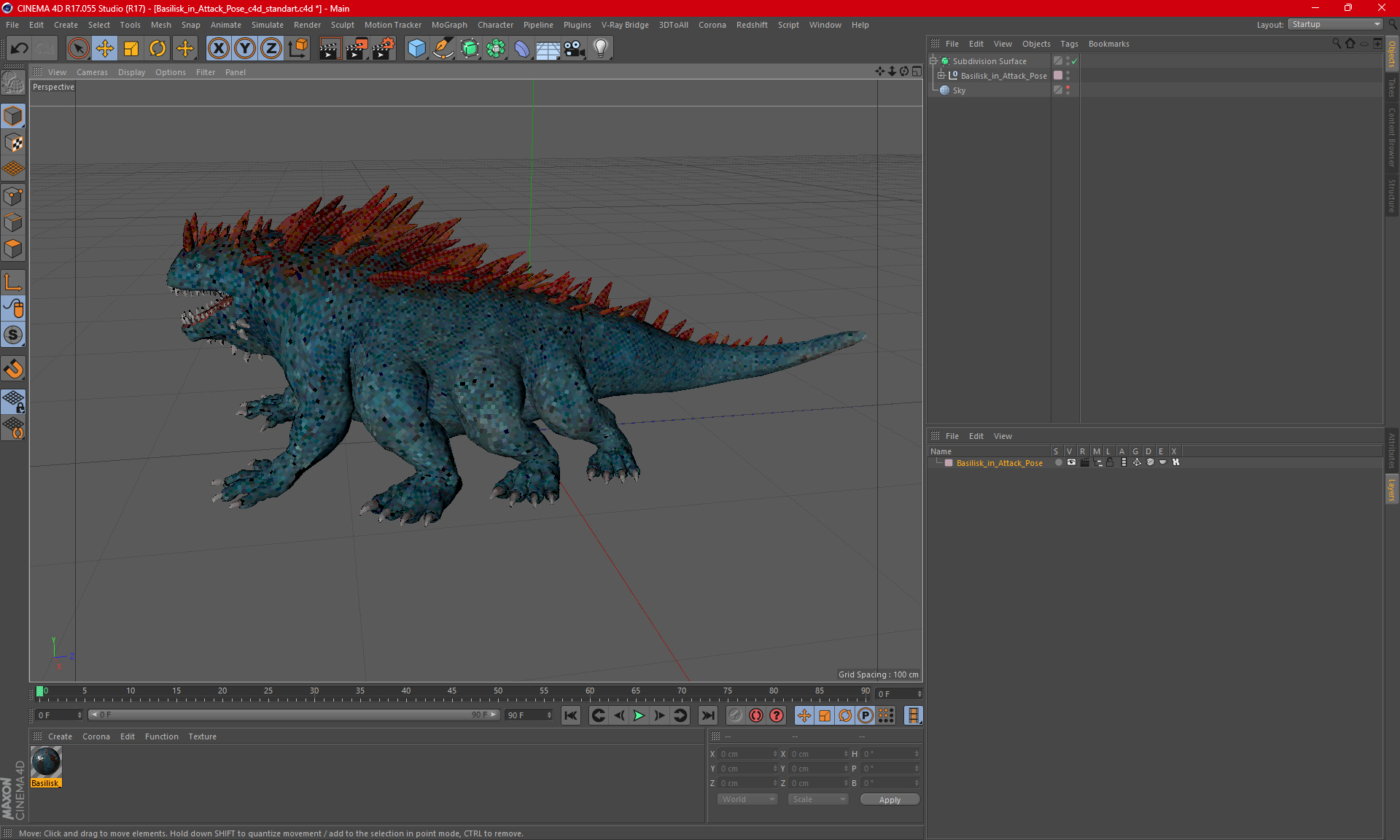This screenshot has height=840, width=1400.
Task: Add Subdivision Surface generator
Action: click(470, 48)
